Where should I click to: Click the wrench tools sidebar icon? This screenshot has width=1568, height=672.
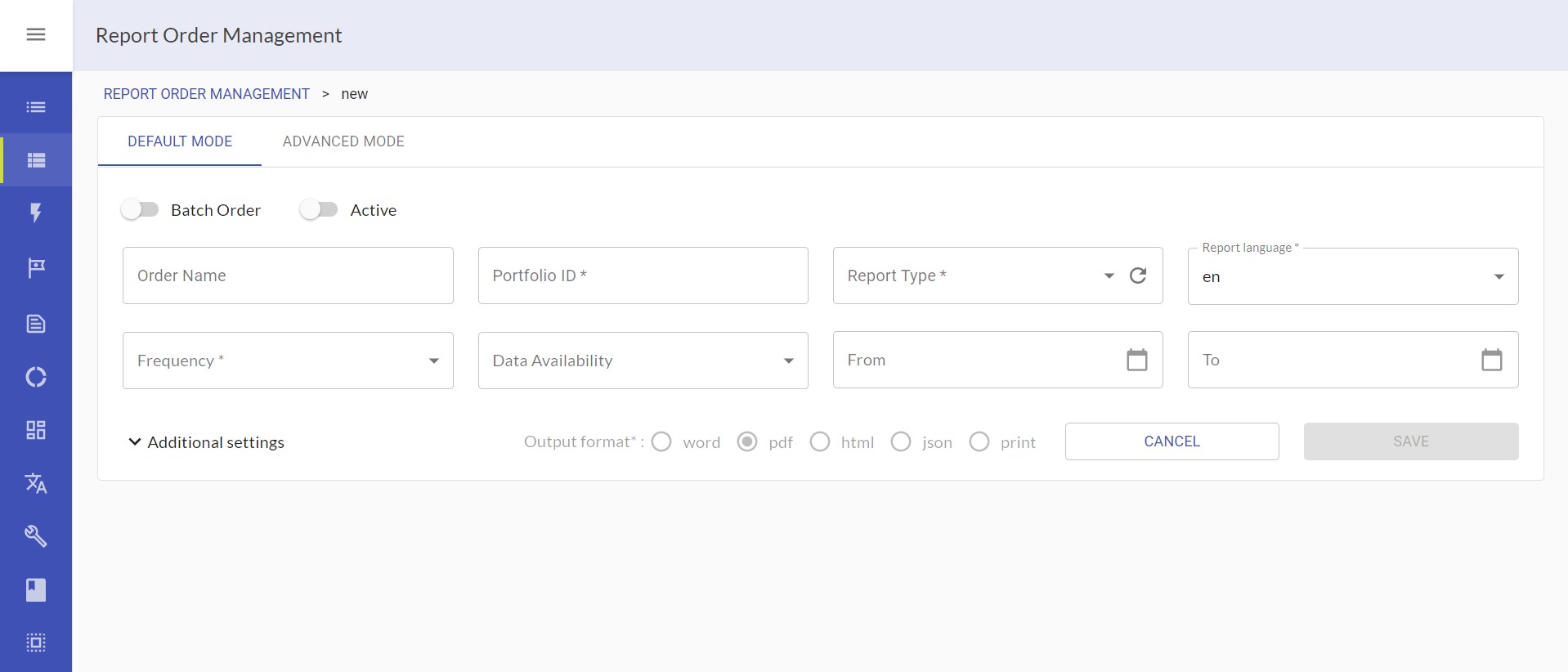pos(36,536)
